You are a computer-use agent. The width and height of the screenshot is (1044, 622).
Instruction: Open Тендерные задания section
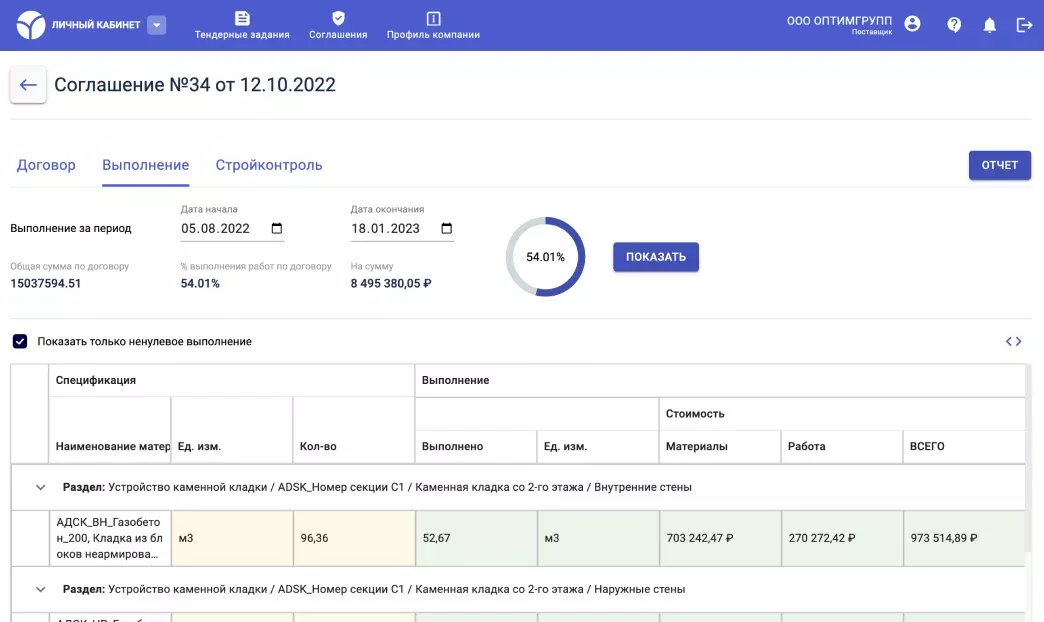[x=242, y=25]
